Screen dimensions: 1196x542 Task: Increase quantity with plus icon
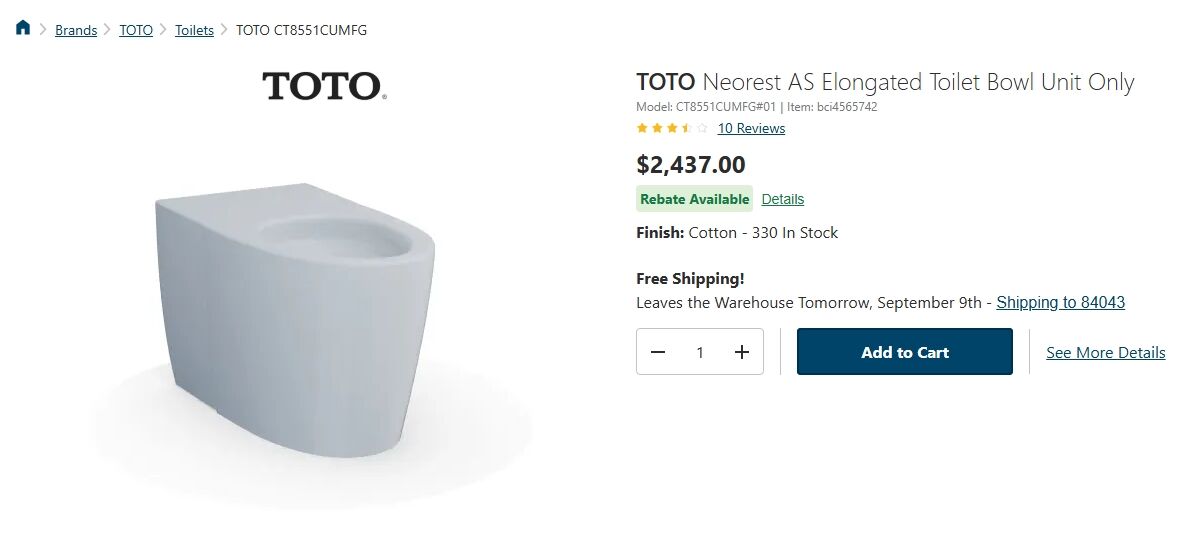[742, 352]
